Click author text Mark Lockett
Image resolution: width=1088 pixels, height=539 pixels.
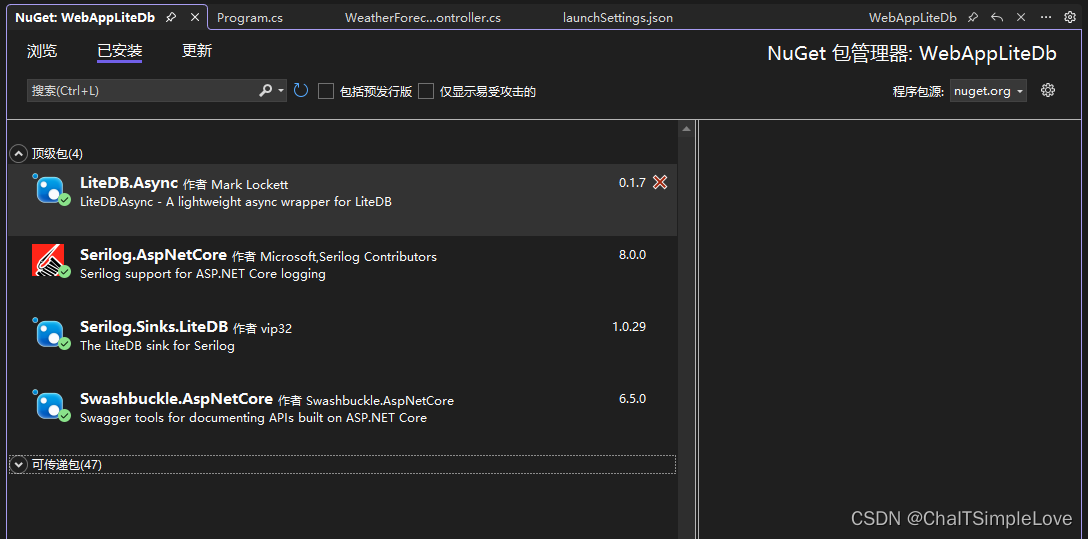point(249,185)
